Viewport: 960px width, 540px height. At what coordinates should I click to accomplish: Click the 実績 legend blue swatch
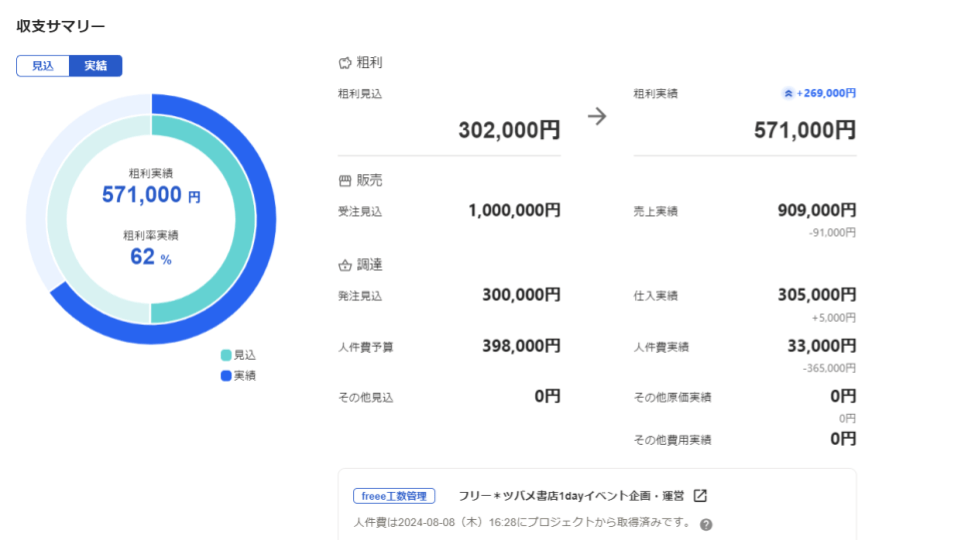tap(226, 376)
